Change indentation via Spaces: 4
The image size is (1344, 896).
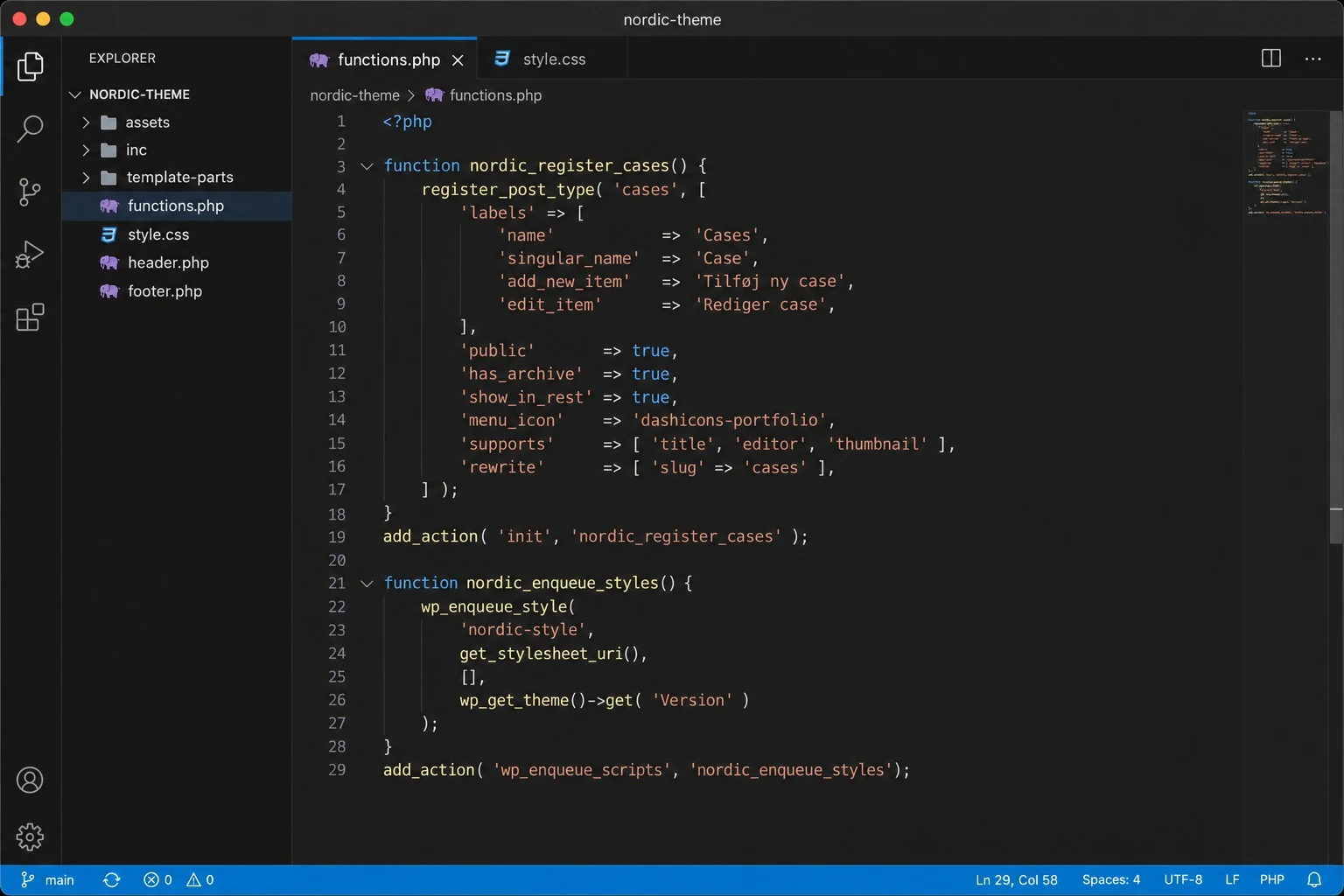pos(1111,880)
